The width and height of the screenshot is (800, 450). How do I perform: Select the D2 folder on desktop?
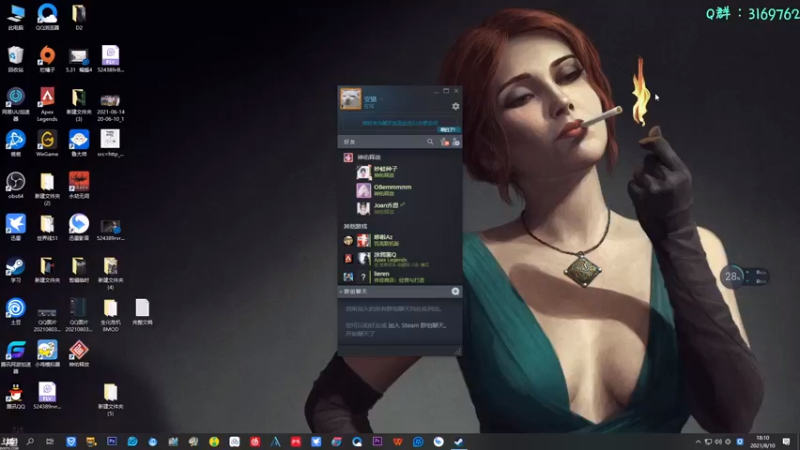coord(79,16)
